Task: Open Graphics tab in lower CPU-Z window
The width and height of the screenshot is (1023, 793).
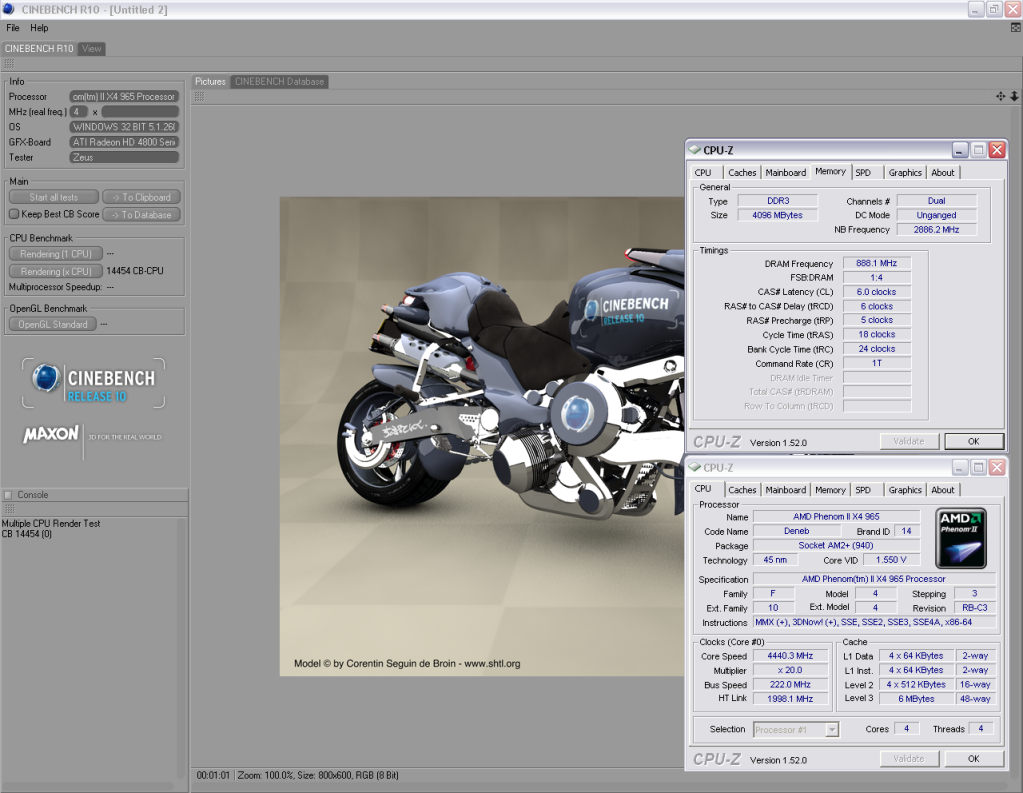Action: tap(905, 490)
